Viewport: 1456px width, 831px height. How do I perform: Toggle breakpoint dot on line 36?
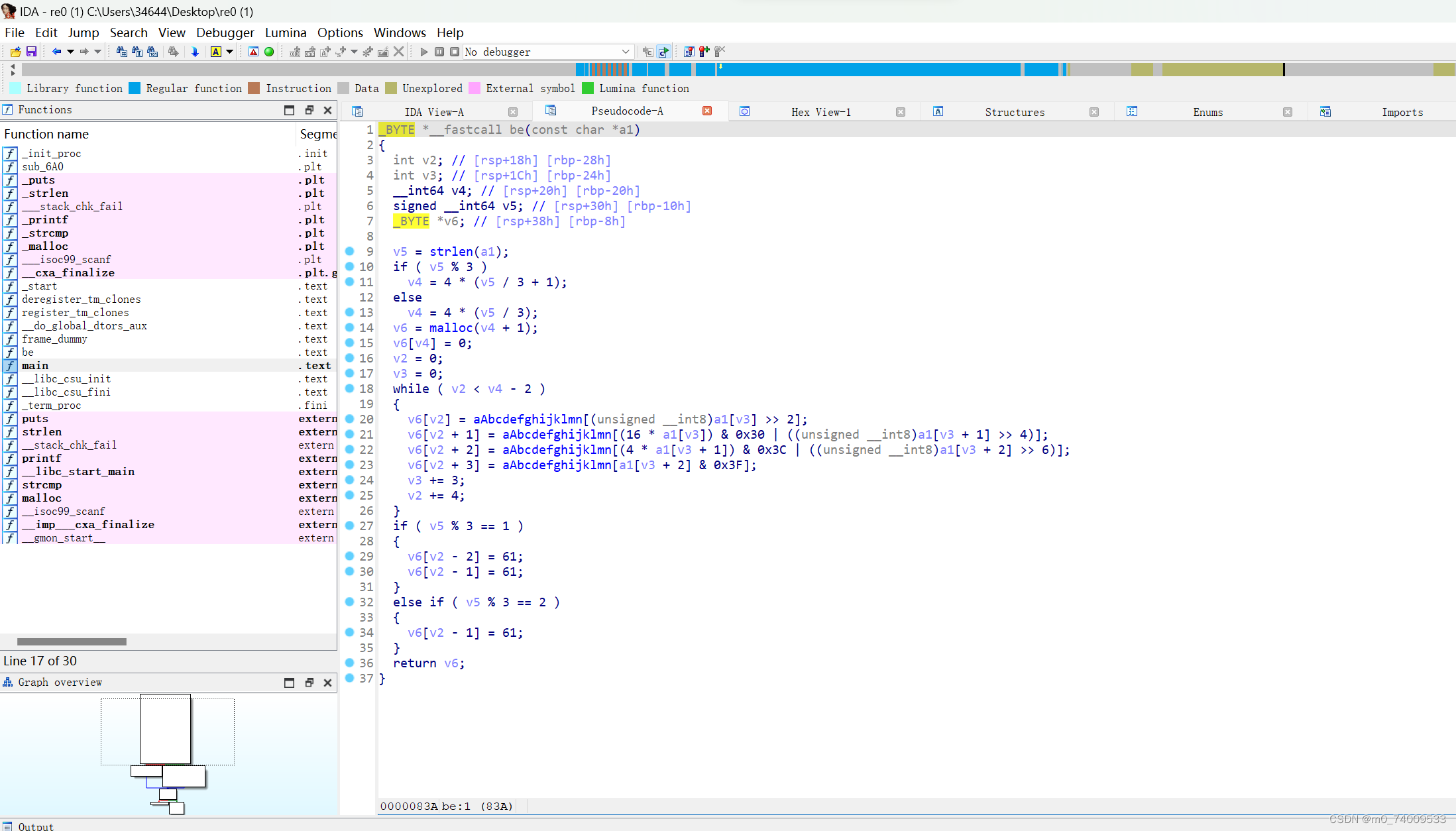(349, 663)
